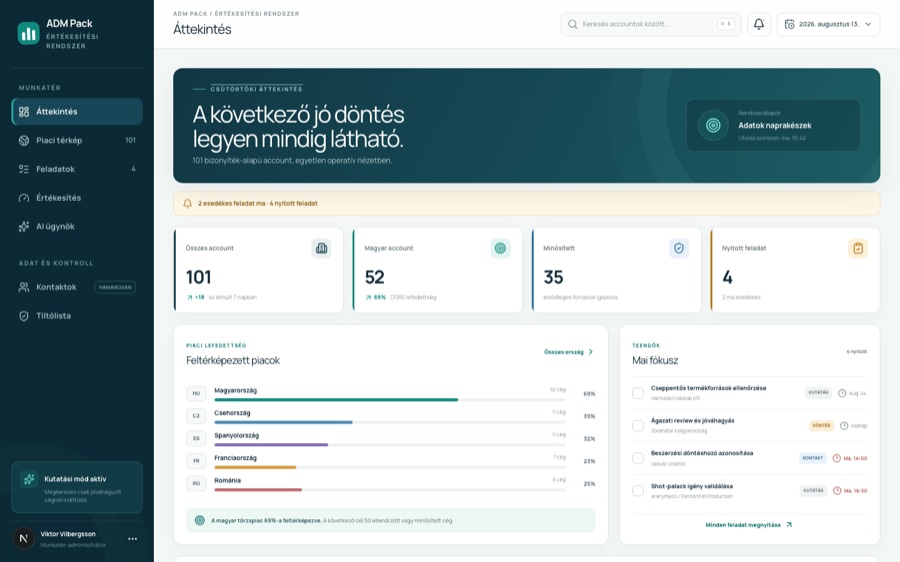Viewport: 900px width, 562px height.
Task: Click the Piaci térkép globe icon
Action: click(x=24, y=140)
